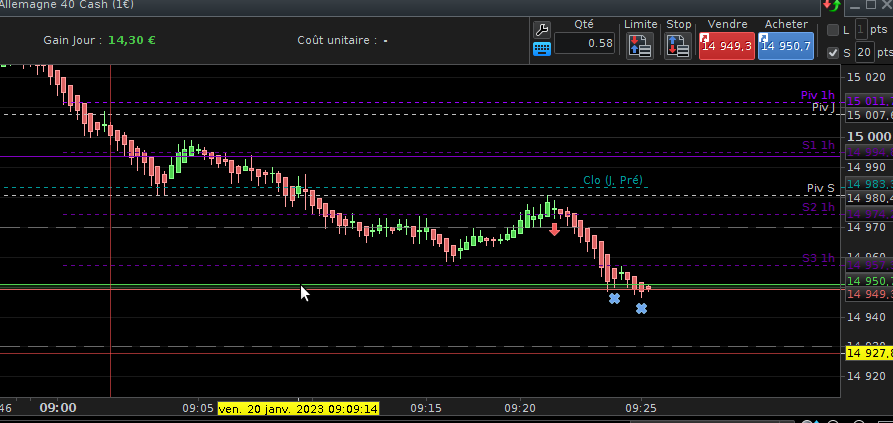Viewport: 893px width, 423px height.
Task: Select the S1 1h support label
Action: [x=818, y=145]
